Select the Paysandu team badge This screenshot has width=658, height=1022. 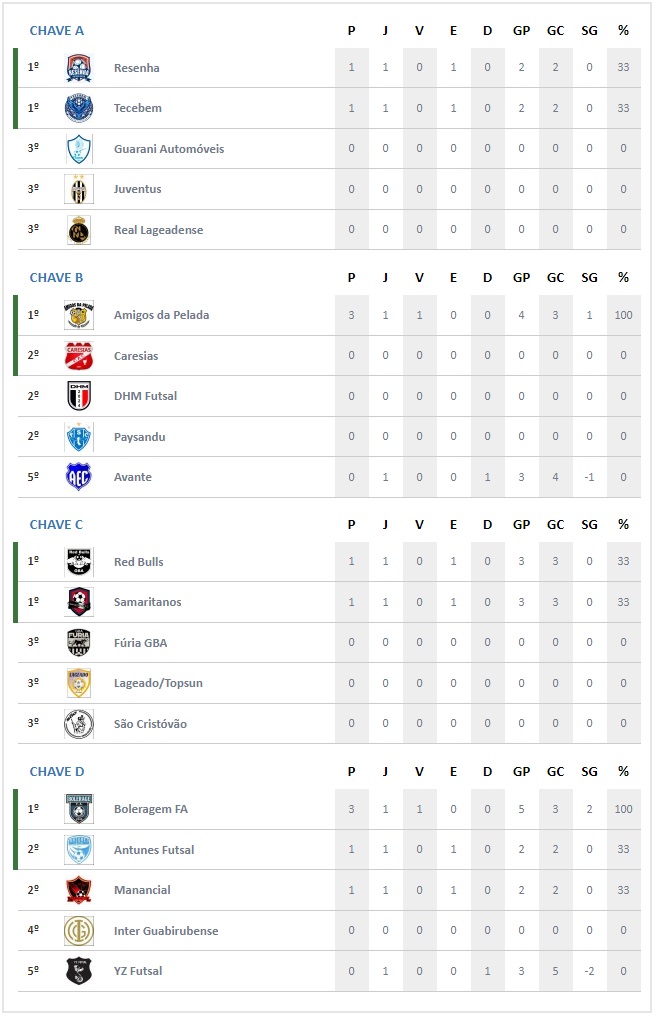[79, 437]
